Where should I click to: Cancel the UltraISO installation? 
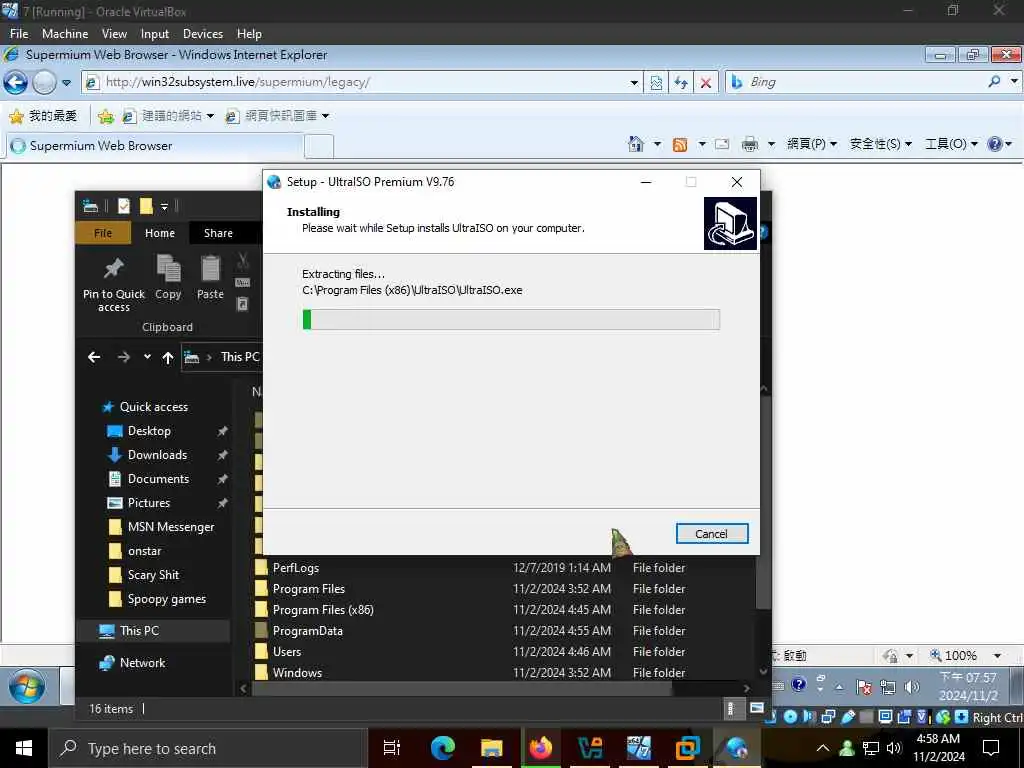pyautogui.click(x=711, y=534)
